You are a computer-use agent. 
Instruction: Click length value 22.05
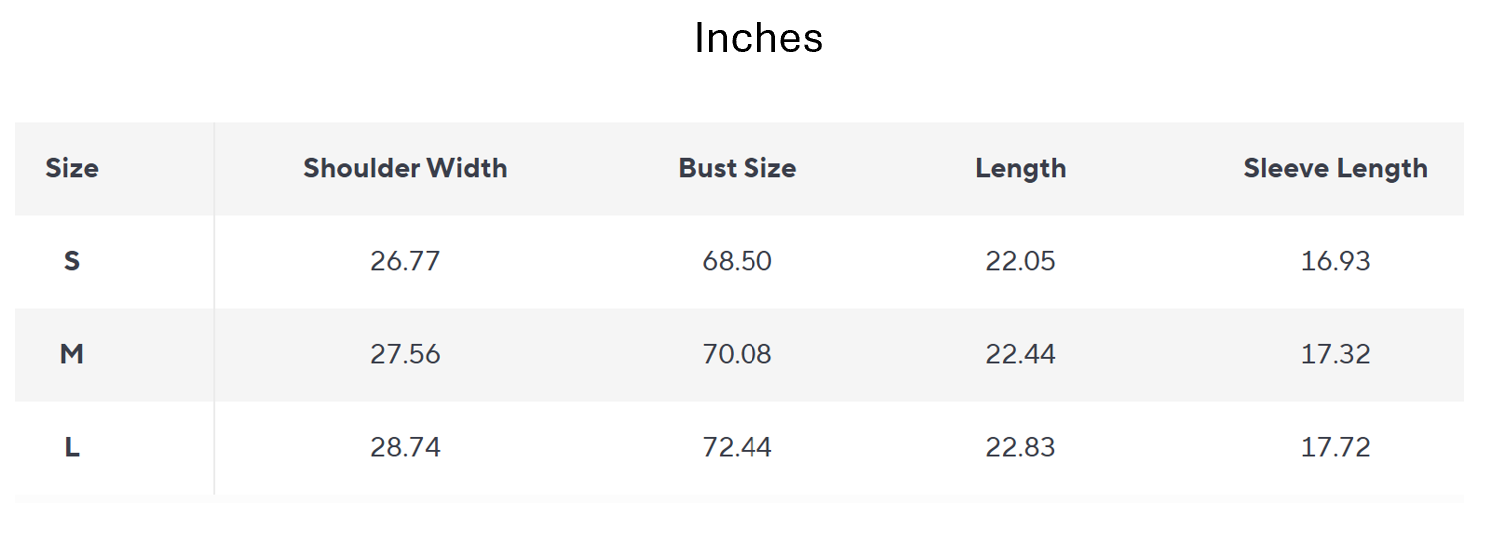click(1020, 261)
